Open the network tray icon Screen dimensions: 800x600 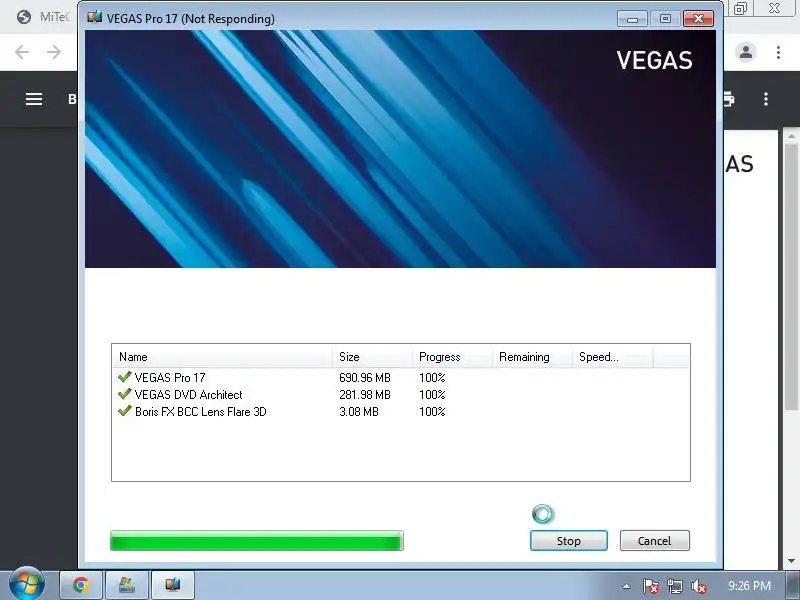674,587
